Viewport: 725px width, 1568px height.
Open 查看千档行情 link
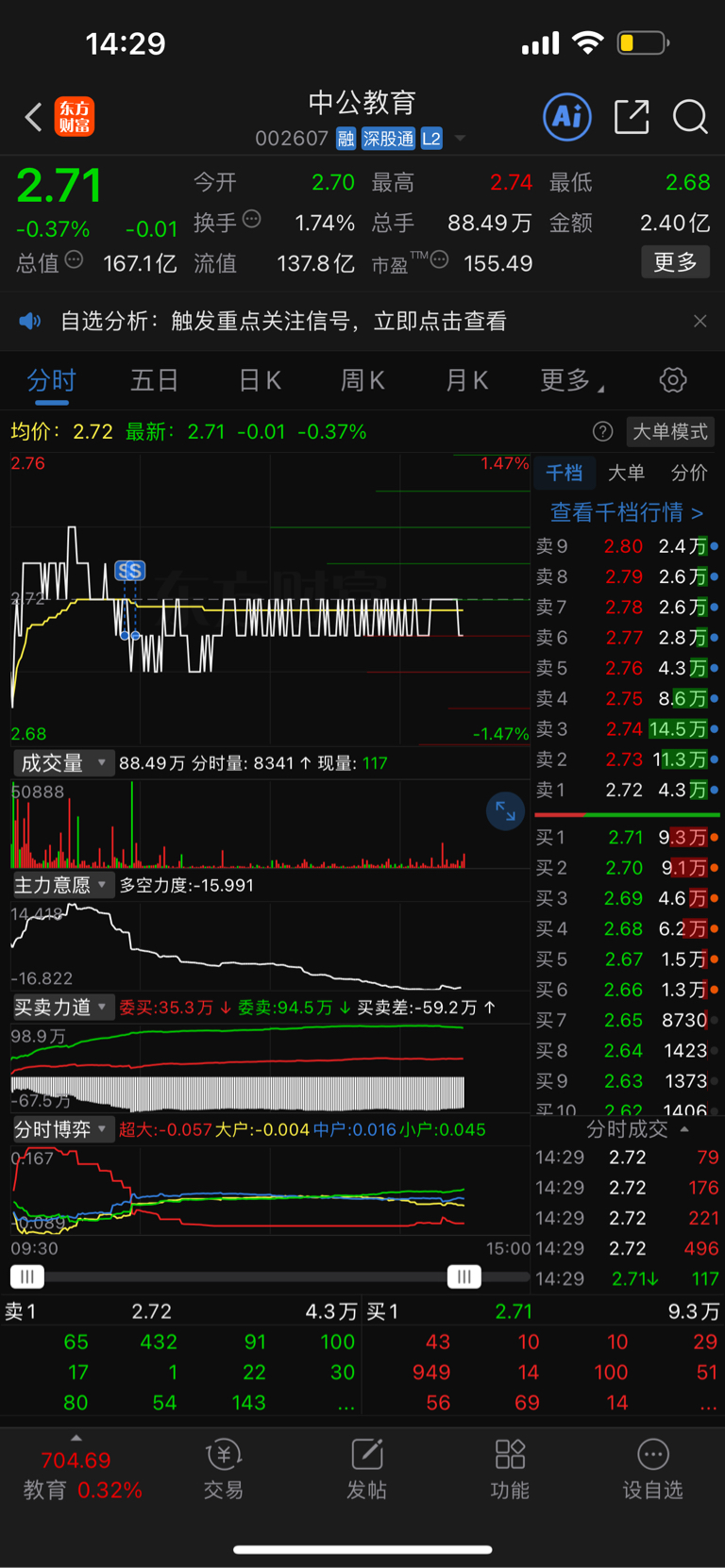(x=627, y=512)
